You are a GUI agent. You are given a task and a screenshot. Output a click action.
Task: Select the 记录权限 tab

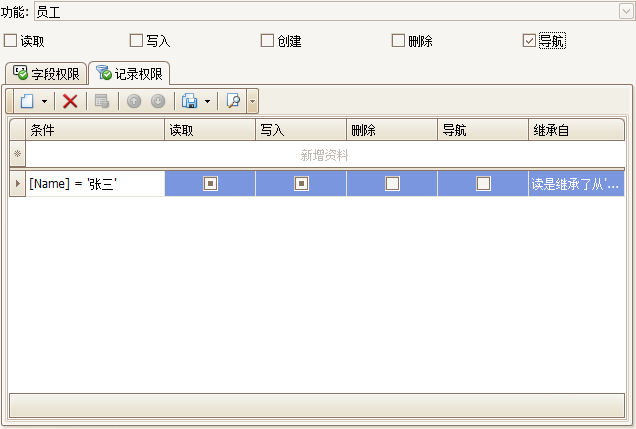click(129, 73)
